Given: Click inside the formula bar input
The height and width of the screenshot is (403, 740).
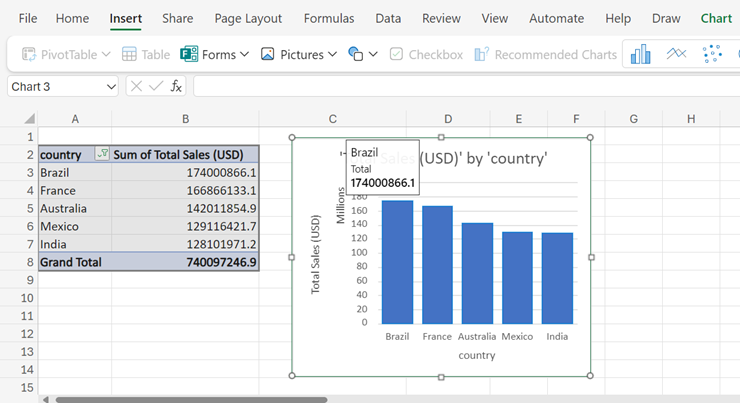Looking at the screenshot, I should [x=460, y=87].
